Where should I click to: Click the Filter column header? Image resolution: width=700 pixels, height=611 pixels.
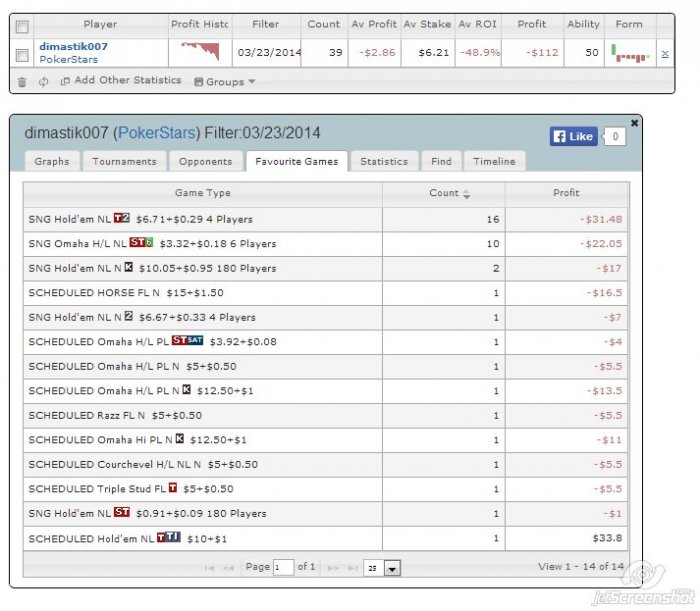pyautogui.click(x=266, y=24)
